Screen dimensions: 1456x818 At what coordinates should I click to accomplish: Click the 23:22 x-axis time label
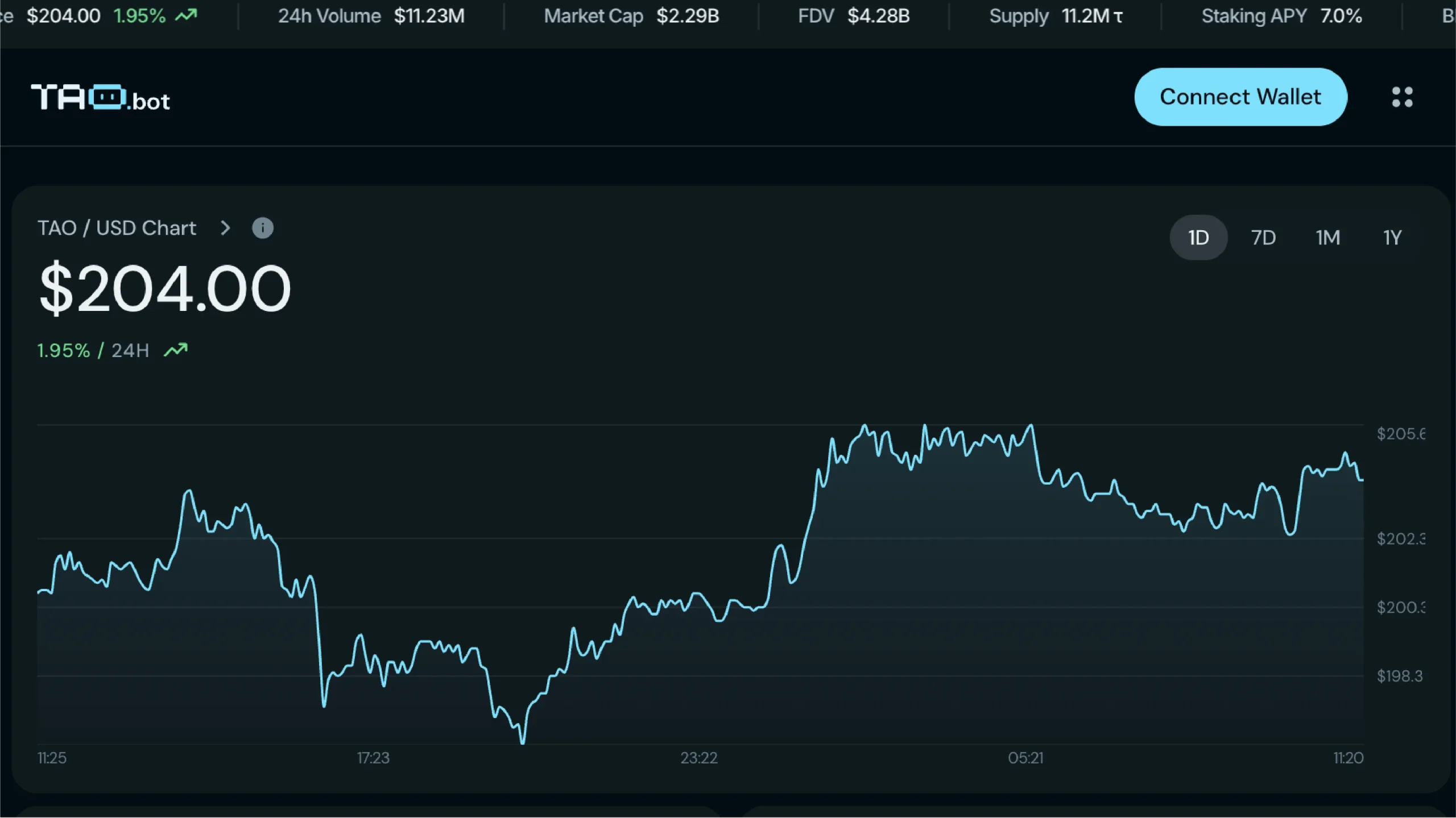coord(699,758)
